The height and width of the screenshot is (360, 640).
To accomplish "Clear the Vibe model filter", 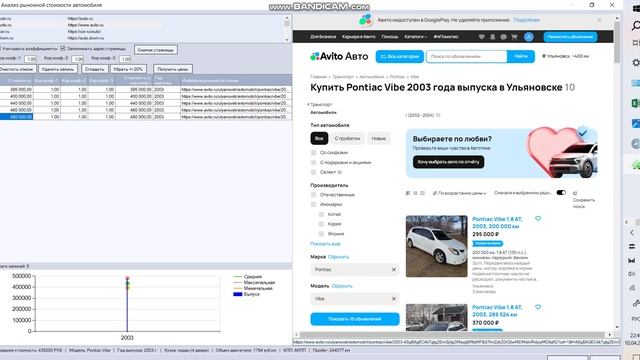I will [393, 299].
